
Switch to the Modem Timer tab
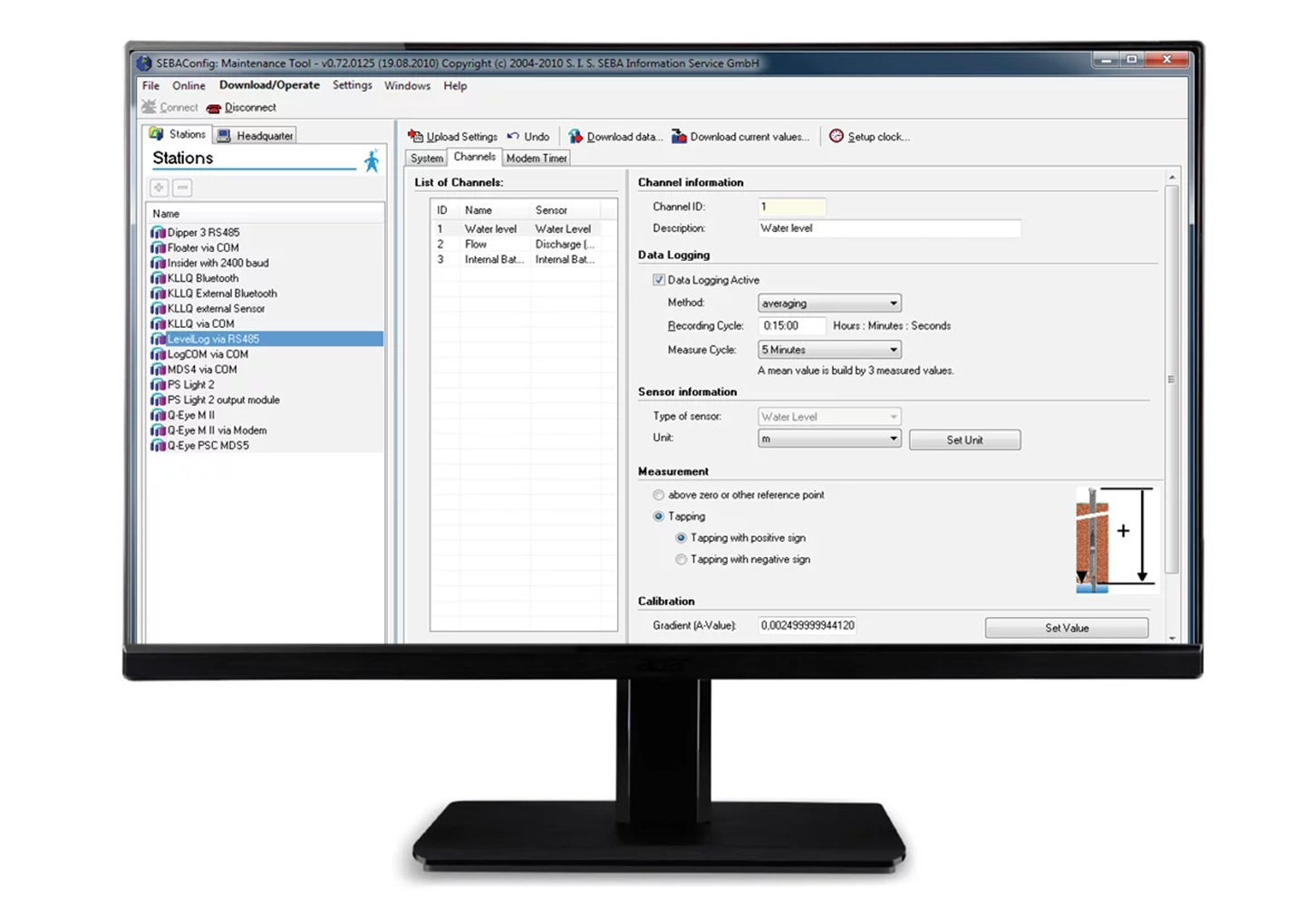click(x=537, y=158)
